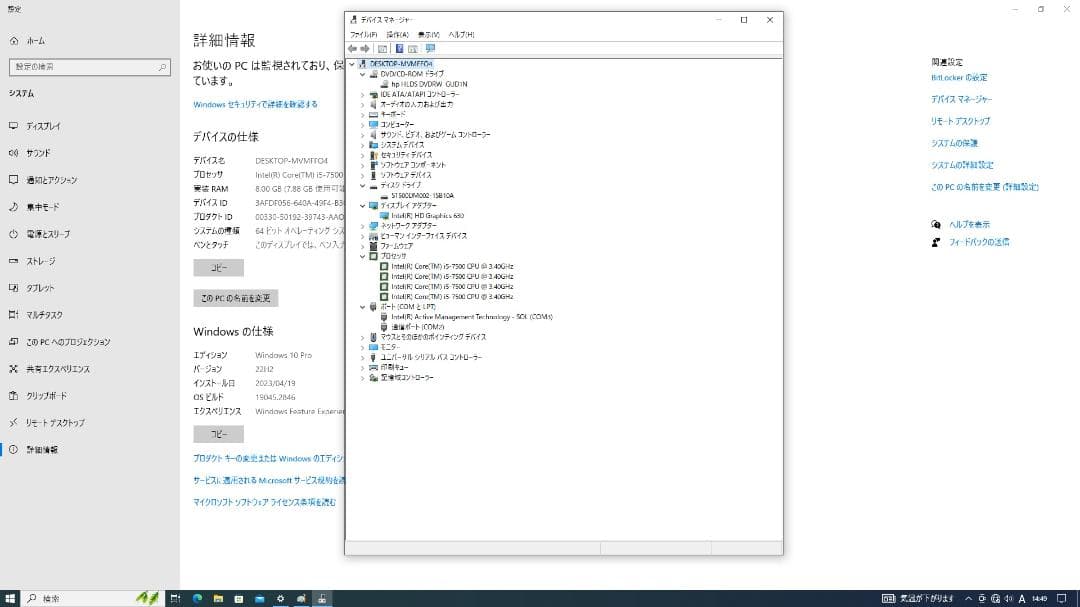Screen dimensions: 1080x607
Task: Open the BitLocker の設定 link
Action: 958,77
